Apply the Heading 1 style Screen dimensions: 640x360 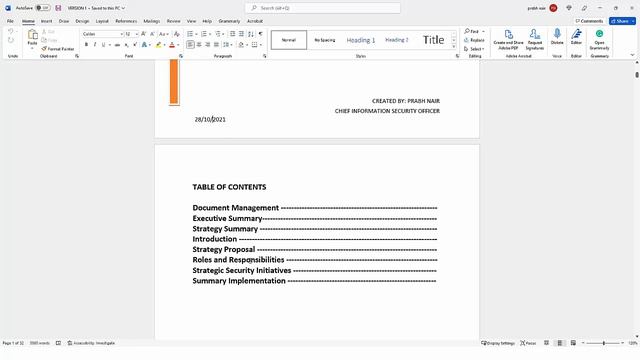[x=361, y=40]
